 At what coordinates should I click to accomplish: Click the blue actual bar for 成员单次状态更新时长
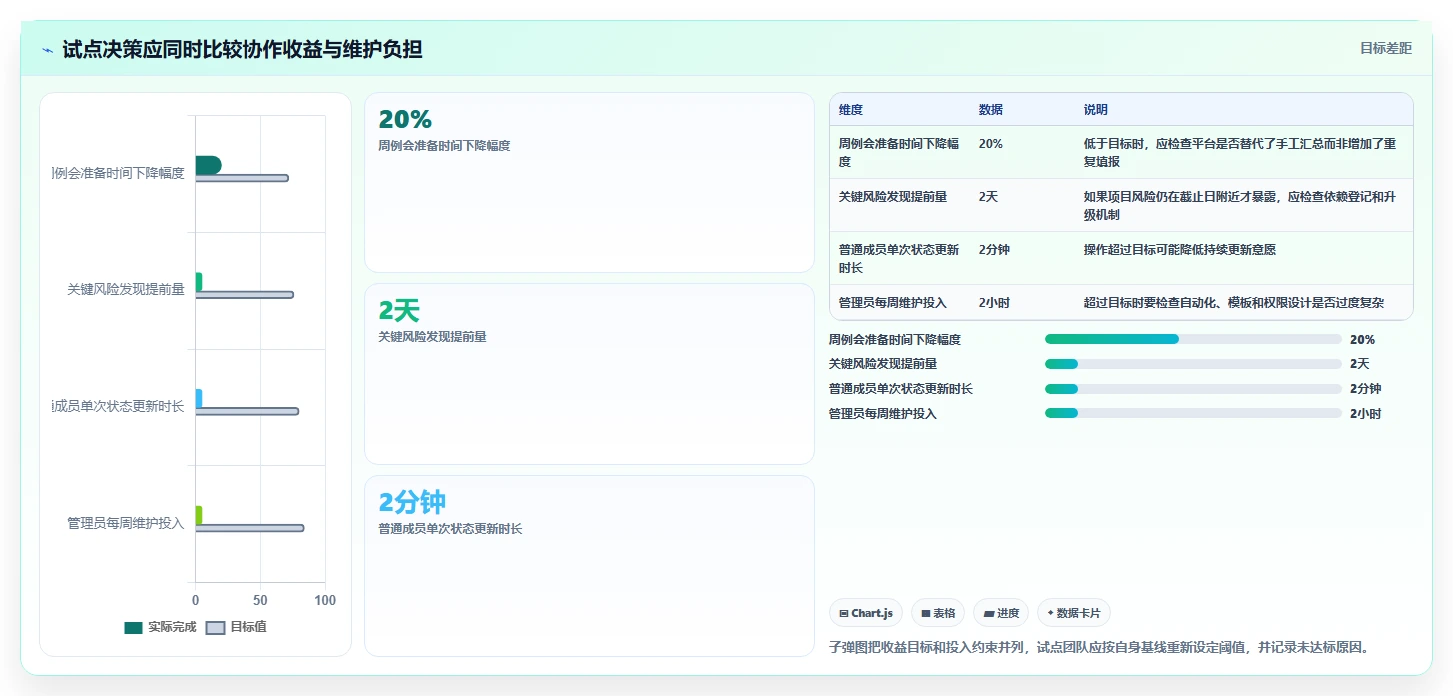pos(199,398)
